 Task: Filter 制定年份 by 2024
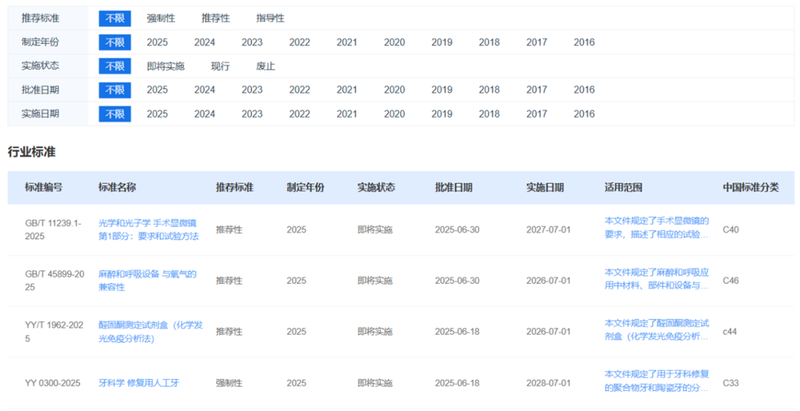[205, 42]
